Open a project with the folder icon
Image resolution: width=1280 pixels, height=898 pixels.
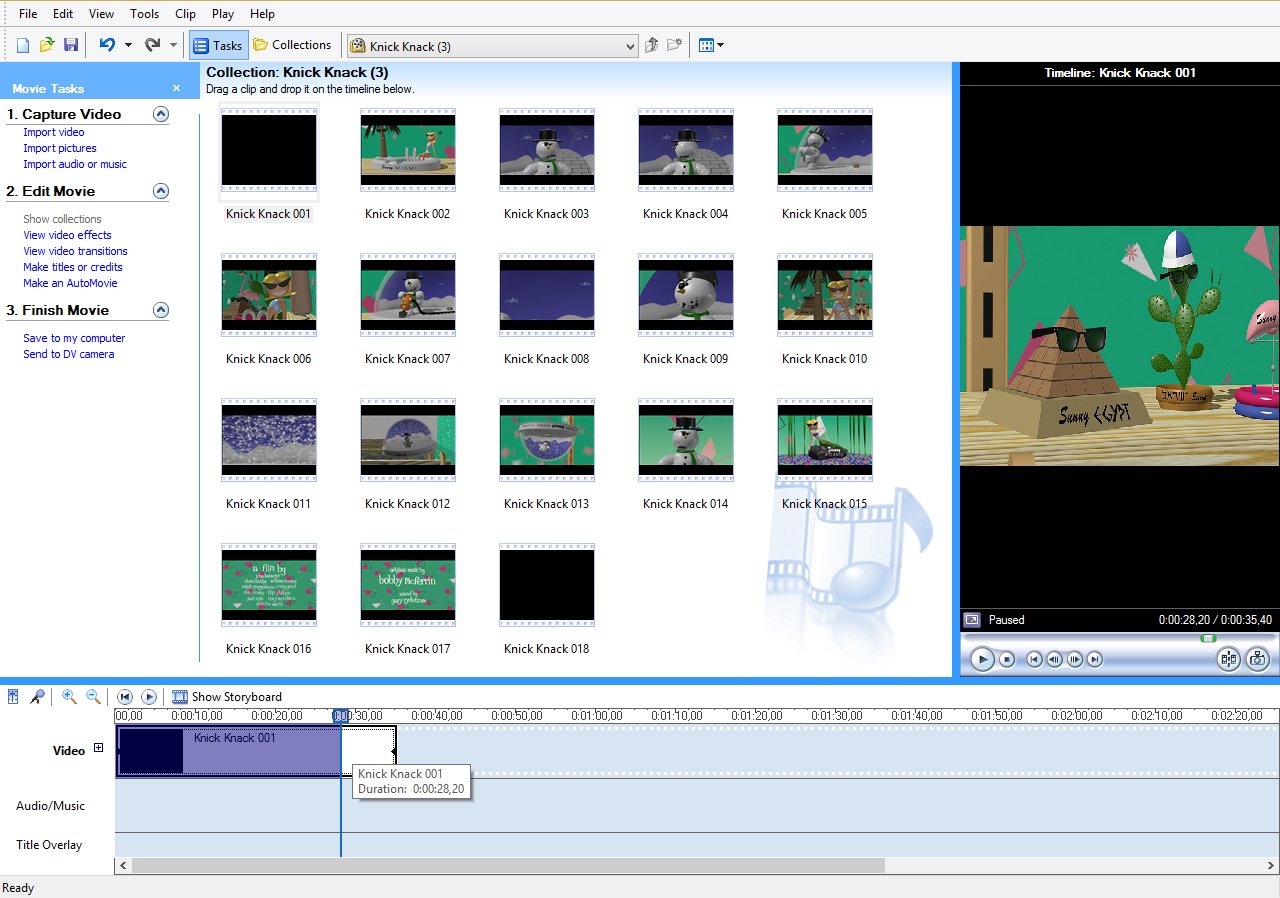47,45
